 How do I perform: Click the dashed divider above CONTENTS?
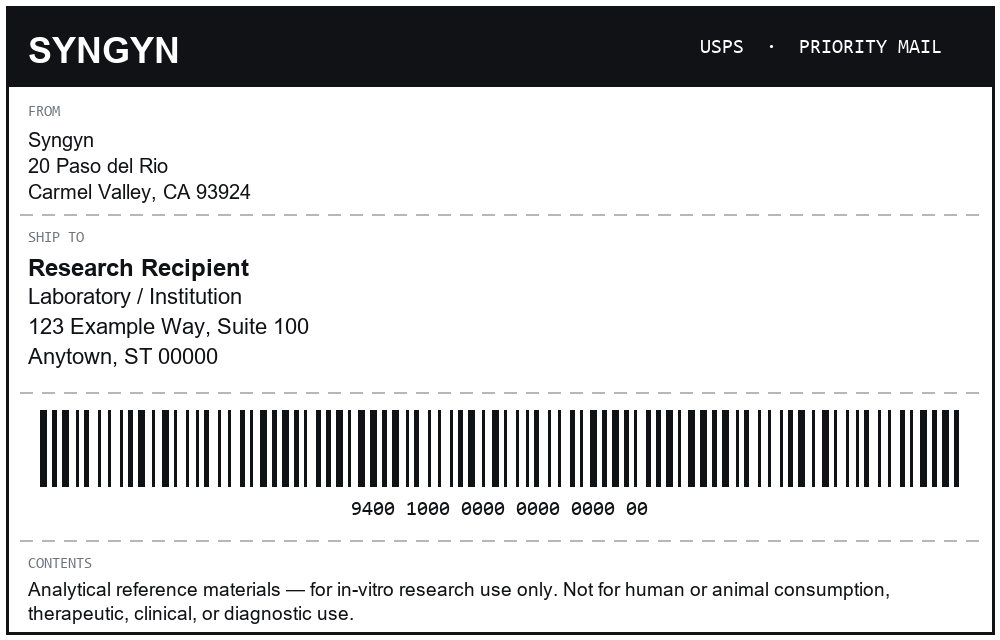499,541
